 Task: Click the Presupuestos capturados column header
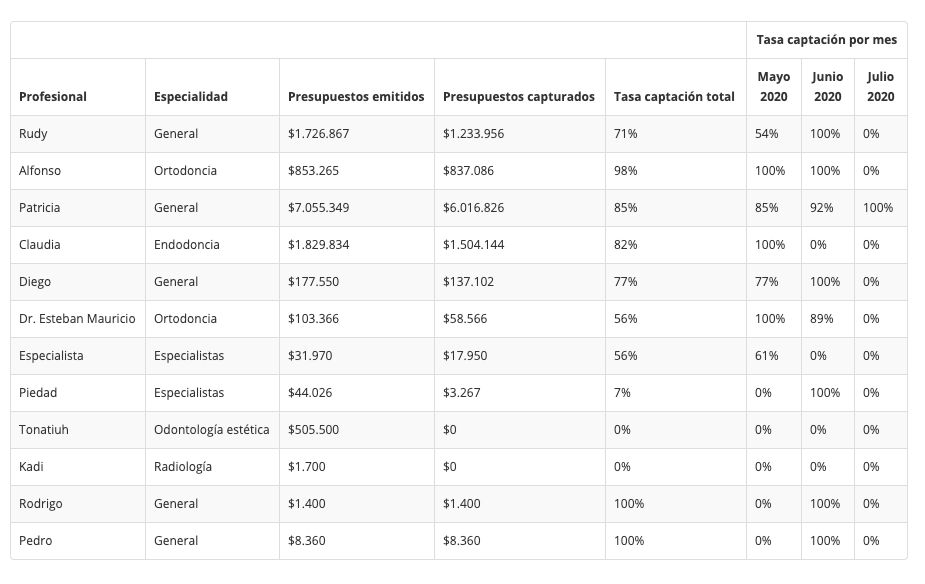[519, 97]
